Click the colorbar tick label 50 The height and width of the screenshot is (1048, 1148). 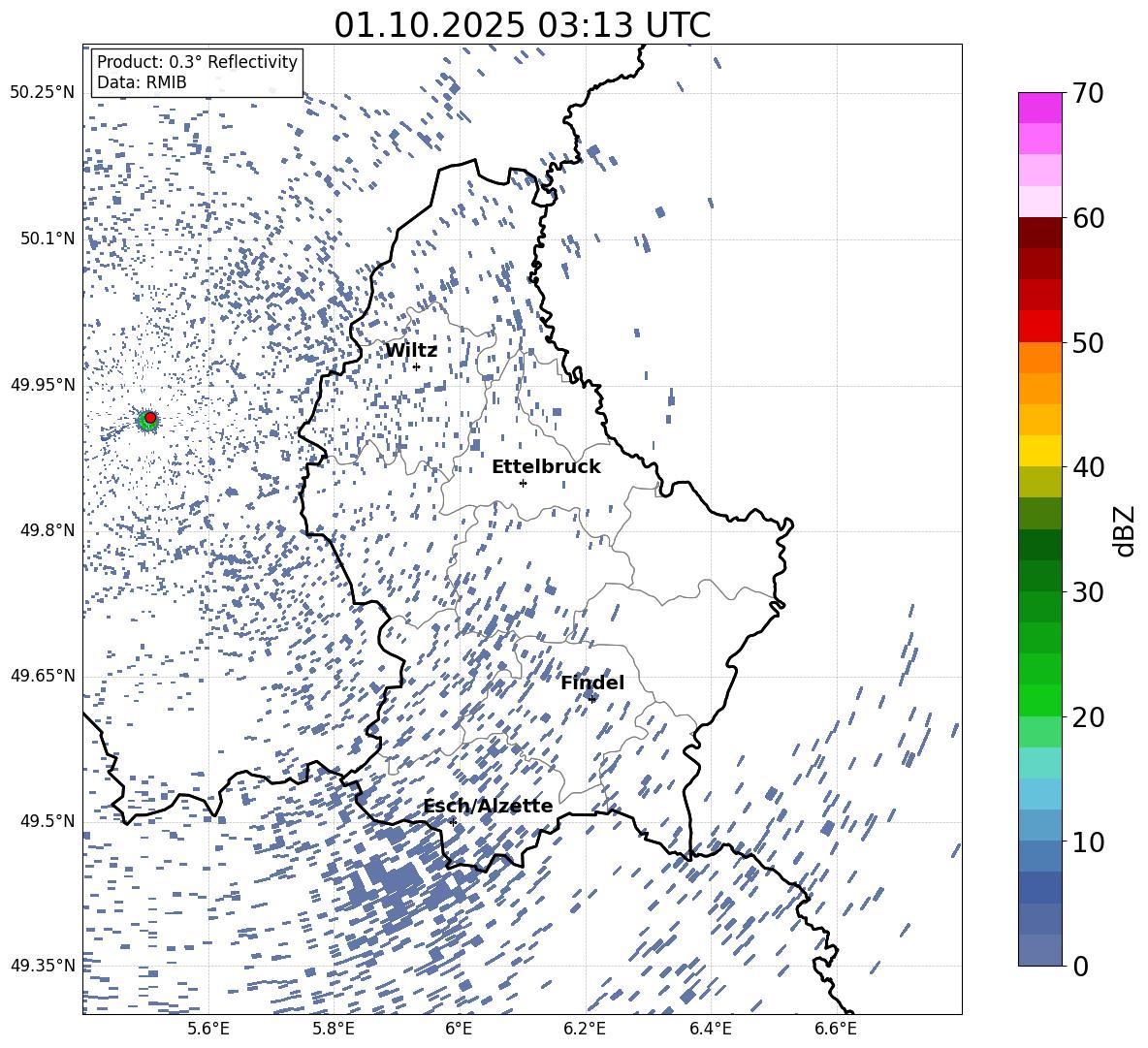click(x=1088, y=342)
